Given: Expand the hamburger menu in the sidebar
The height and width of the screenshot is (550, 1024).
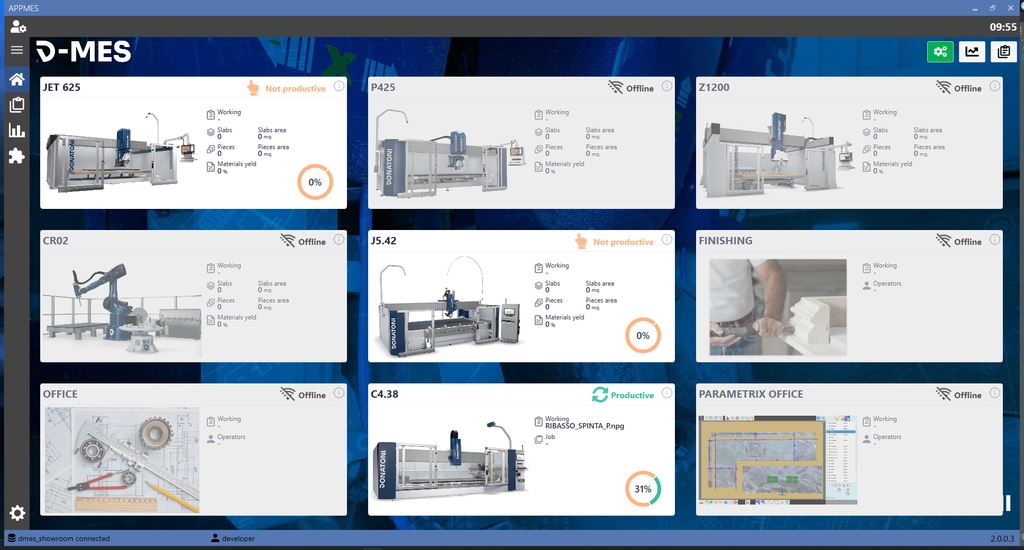Looking at the screenshot, I should [17, 50].
